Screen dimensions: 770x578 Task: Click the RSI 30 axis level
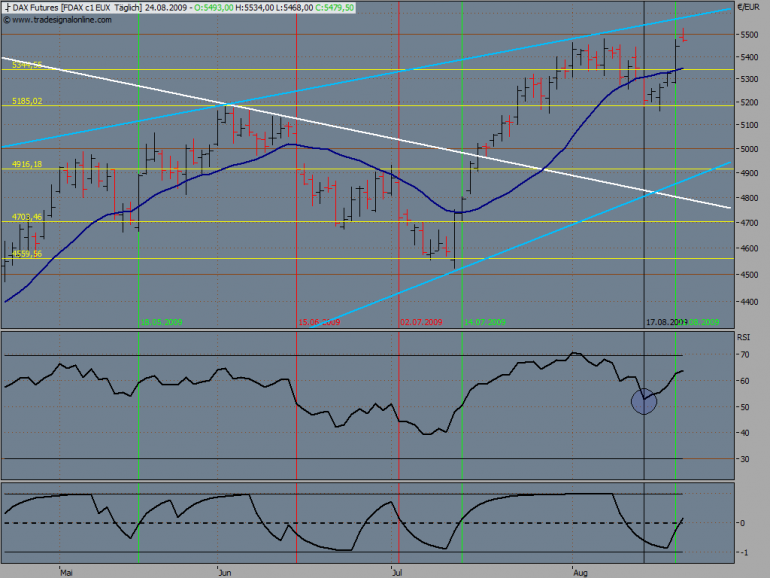coord(745,459)
